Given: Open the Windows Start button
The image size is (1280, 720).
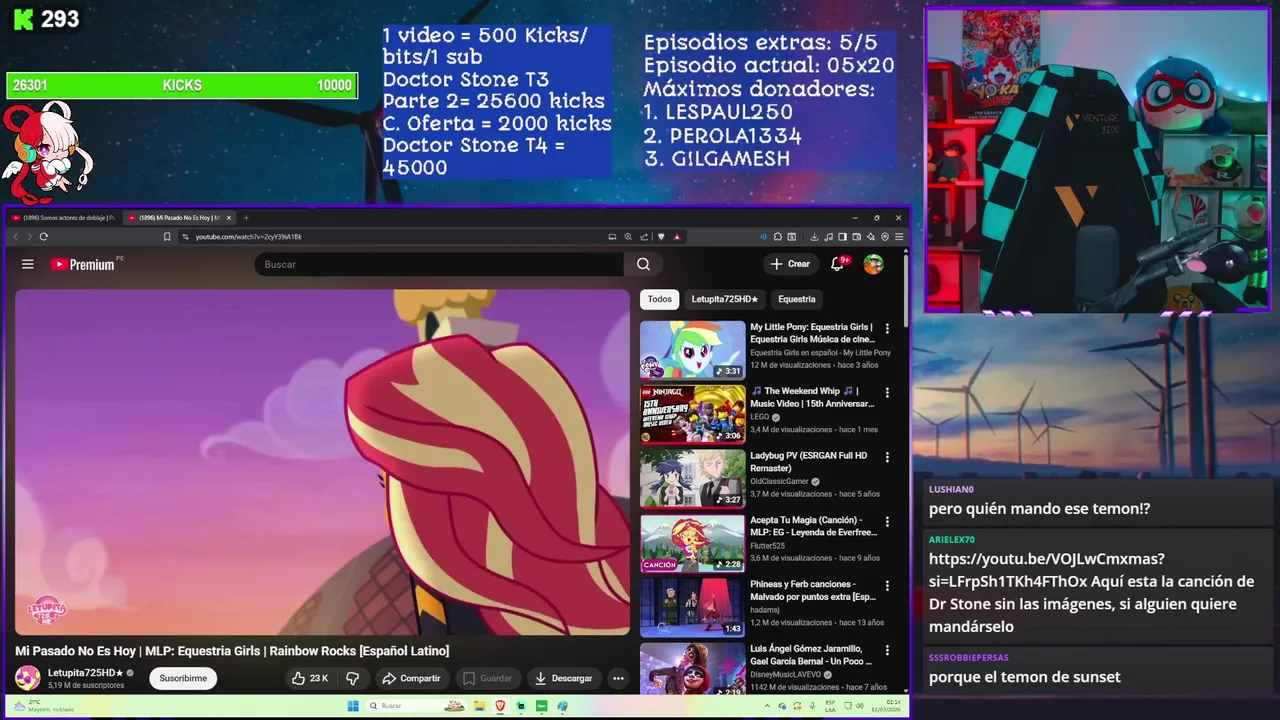Looking at the screenshot, I should (353, 706).
